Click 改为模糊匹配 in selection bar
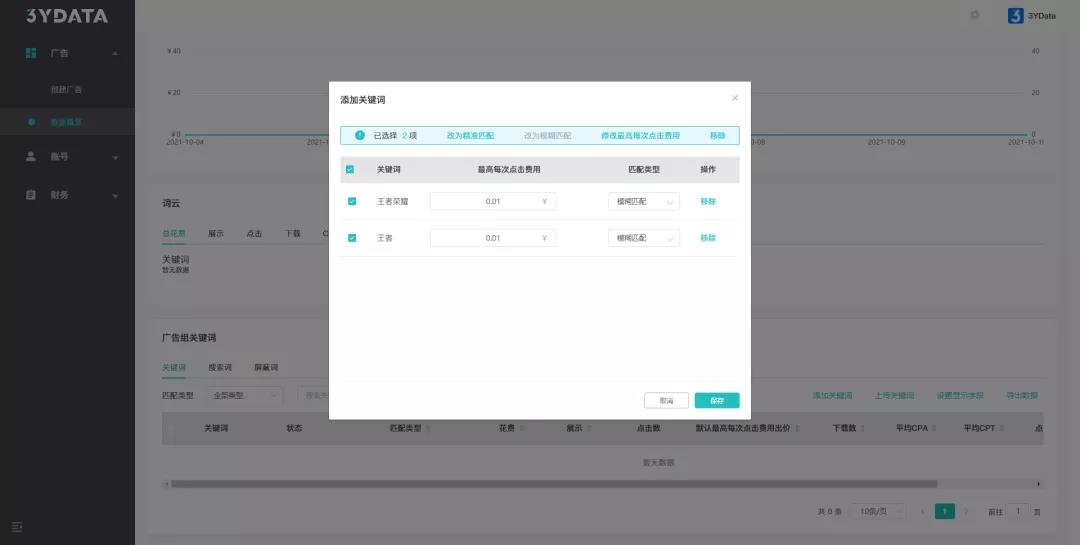 tap(548, 136)
